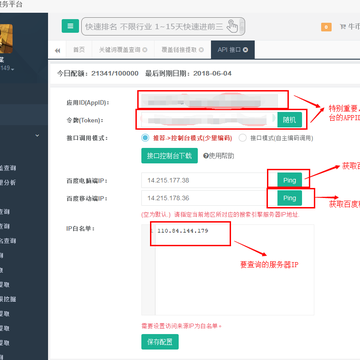Open the 牛币 shopping cart icon

click(342, 27)
